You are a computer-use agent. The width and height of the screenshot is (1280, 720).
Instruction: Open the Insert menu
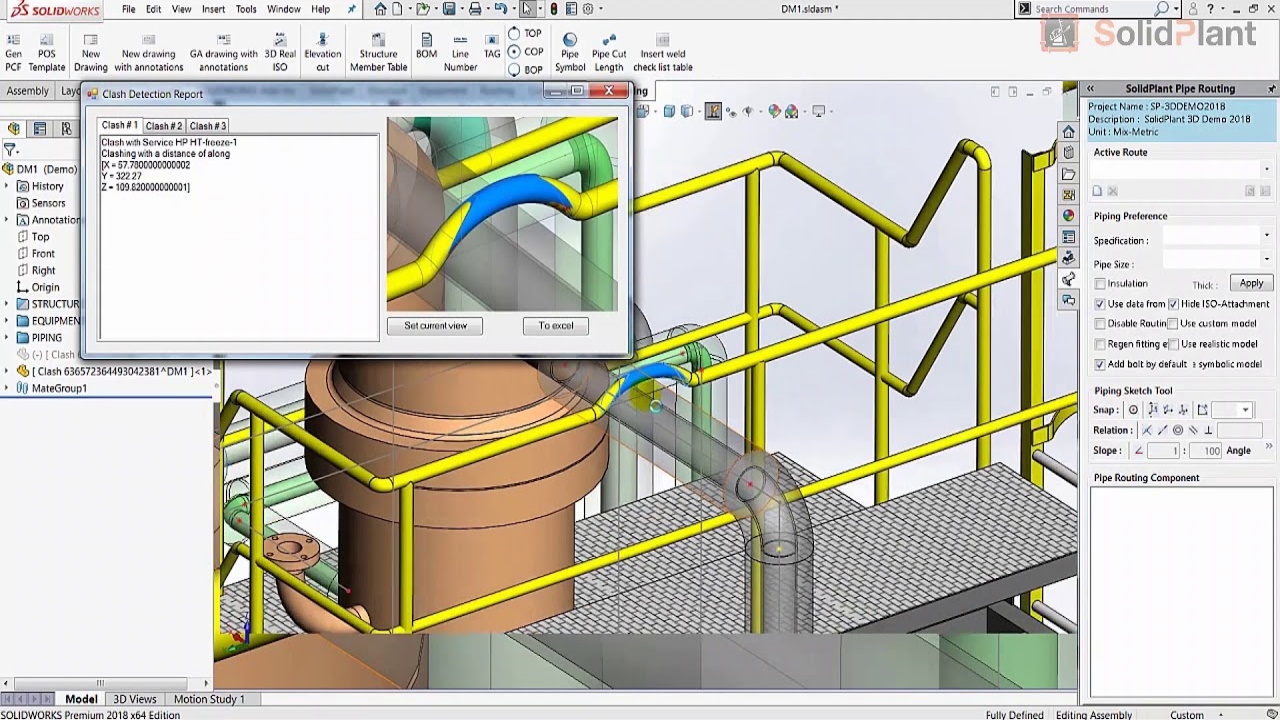[213, 9]
